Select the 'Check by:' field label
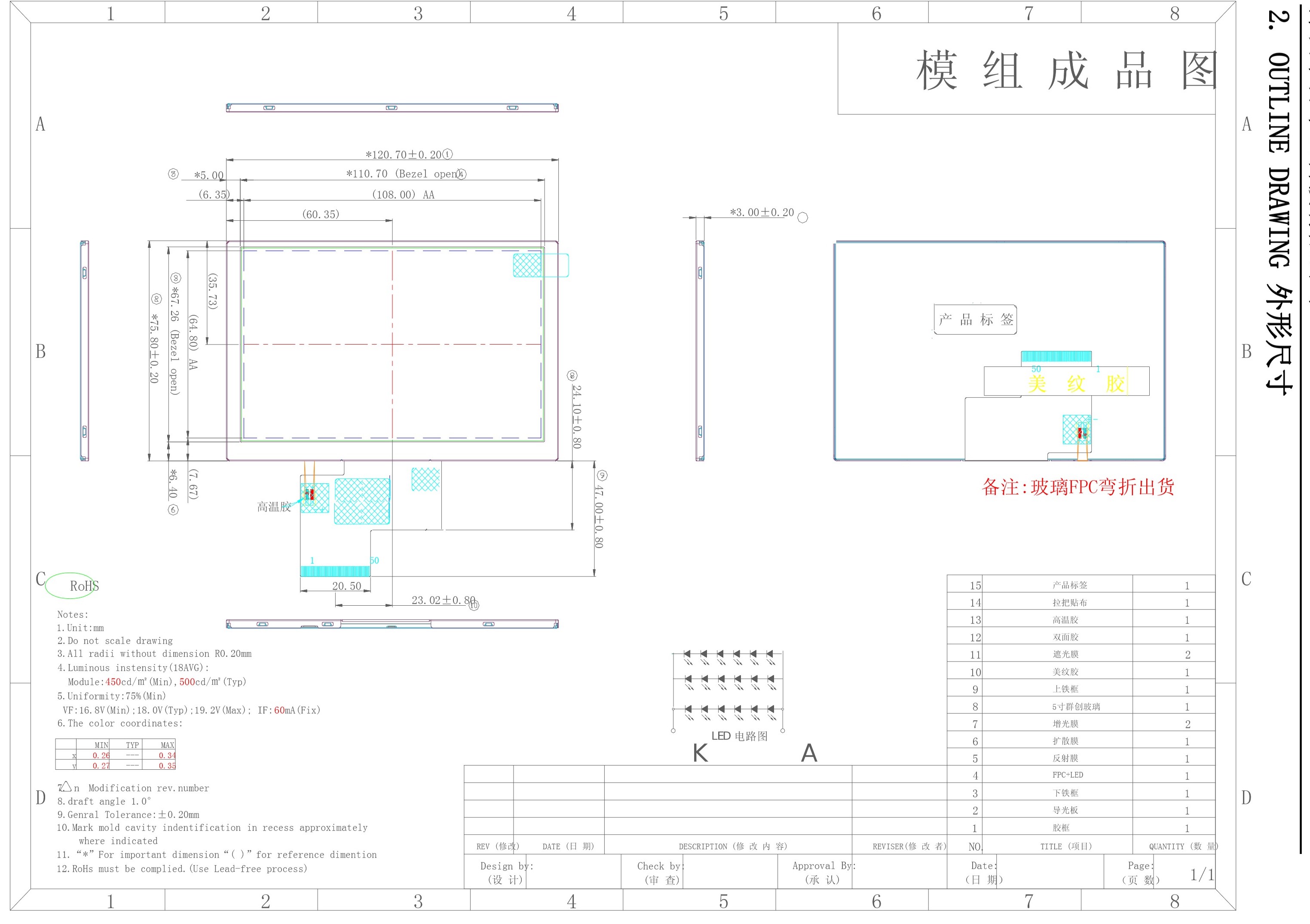Screen dimensions: 1310x924 [x=661, y=866]
